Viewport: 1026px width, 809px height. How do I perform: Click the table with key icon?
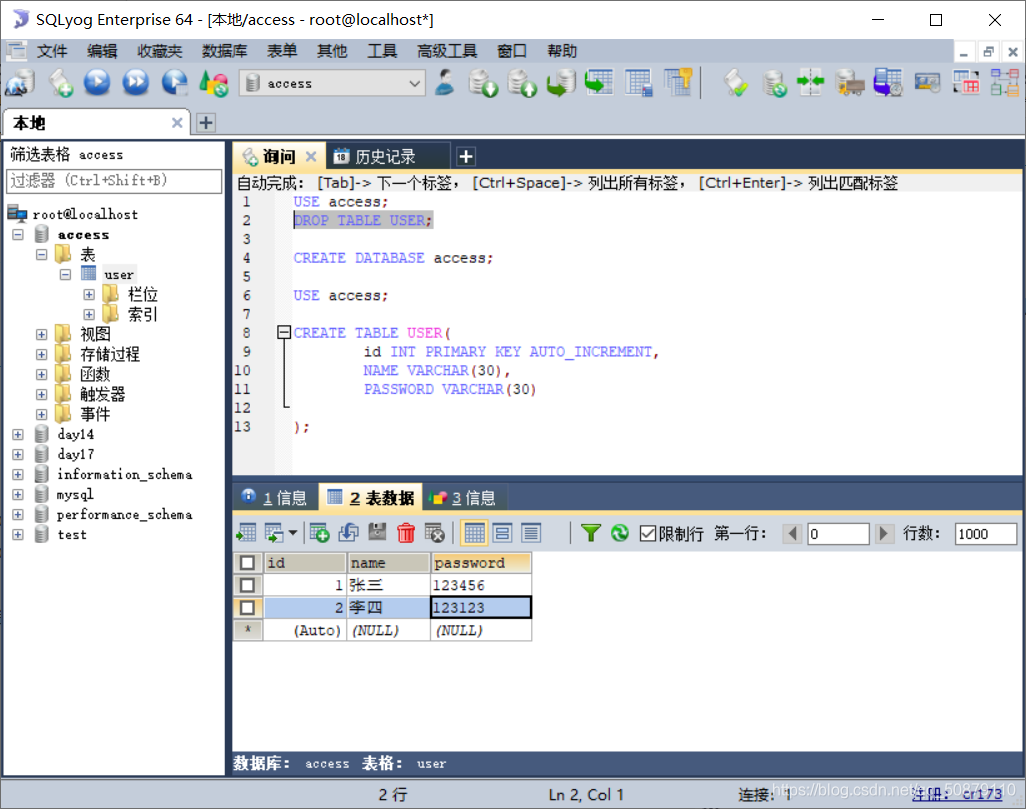678,83
